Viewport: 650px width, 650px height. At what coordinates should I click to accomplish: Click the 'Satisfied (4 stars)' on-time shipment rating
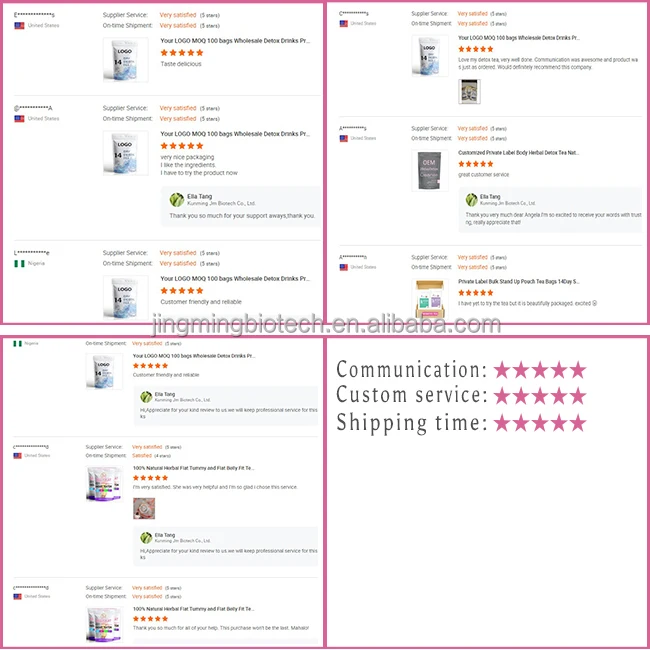pos(151,456)
